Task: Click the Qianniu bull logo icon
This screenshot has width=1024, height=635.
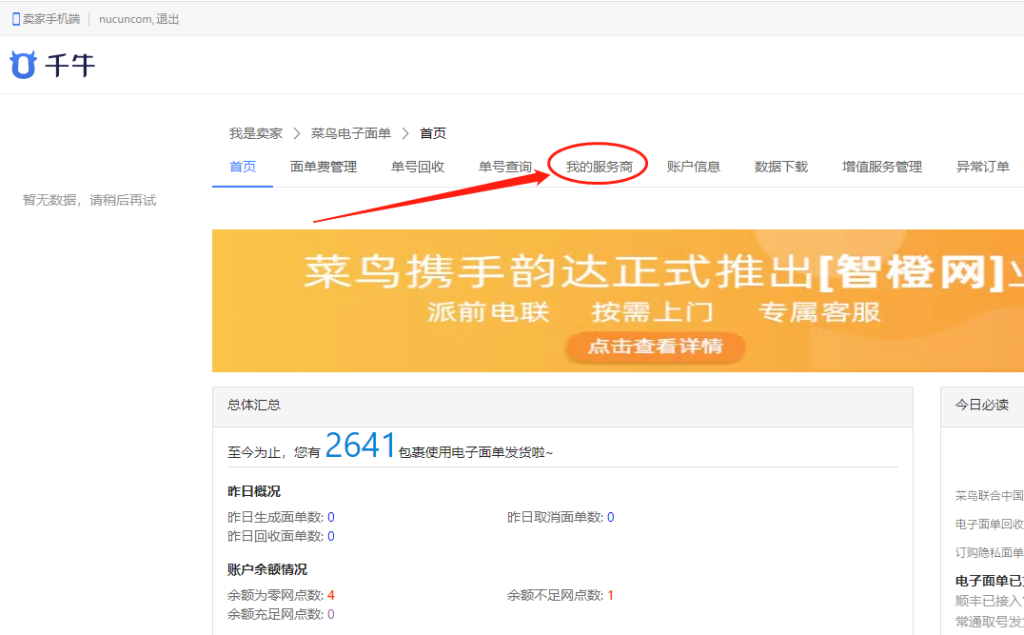Action: pos(23,65)
